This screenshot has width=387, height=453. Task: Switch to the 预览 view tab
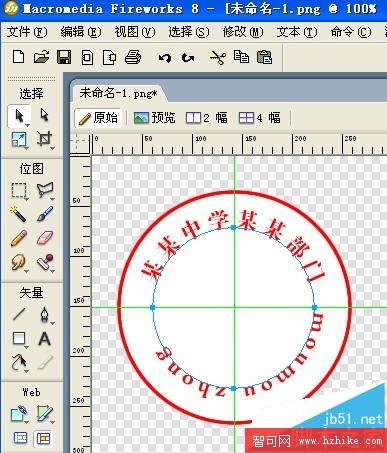click(154, 118)
